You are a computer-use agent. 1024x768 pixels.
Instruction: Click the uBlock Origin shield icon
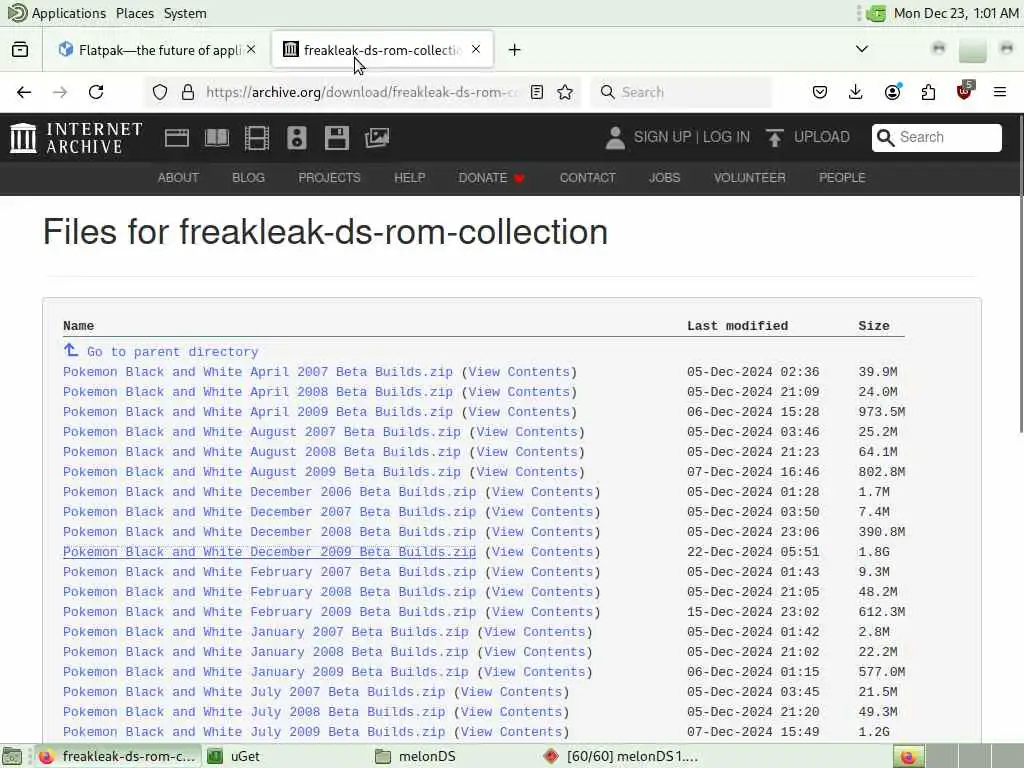point(965,91)
